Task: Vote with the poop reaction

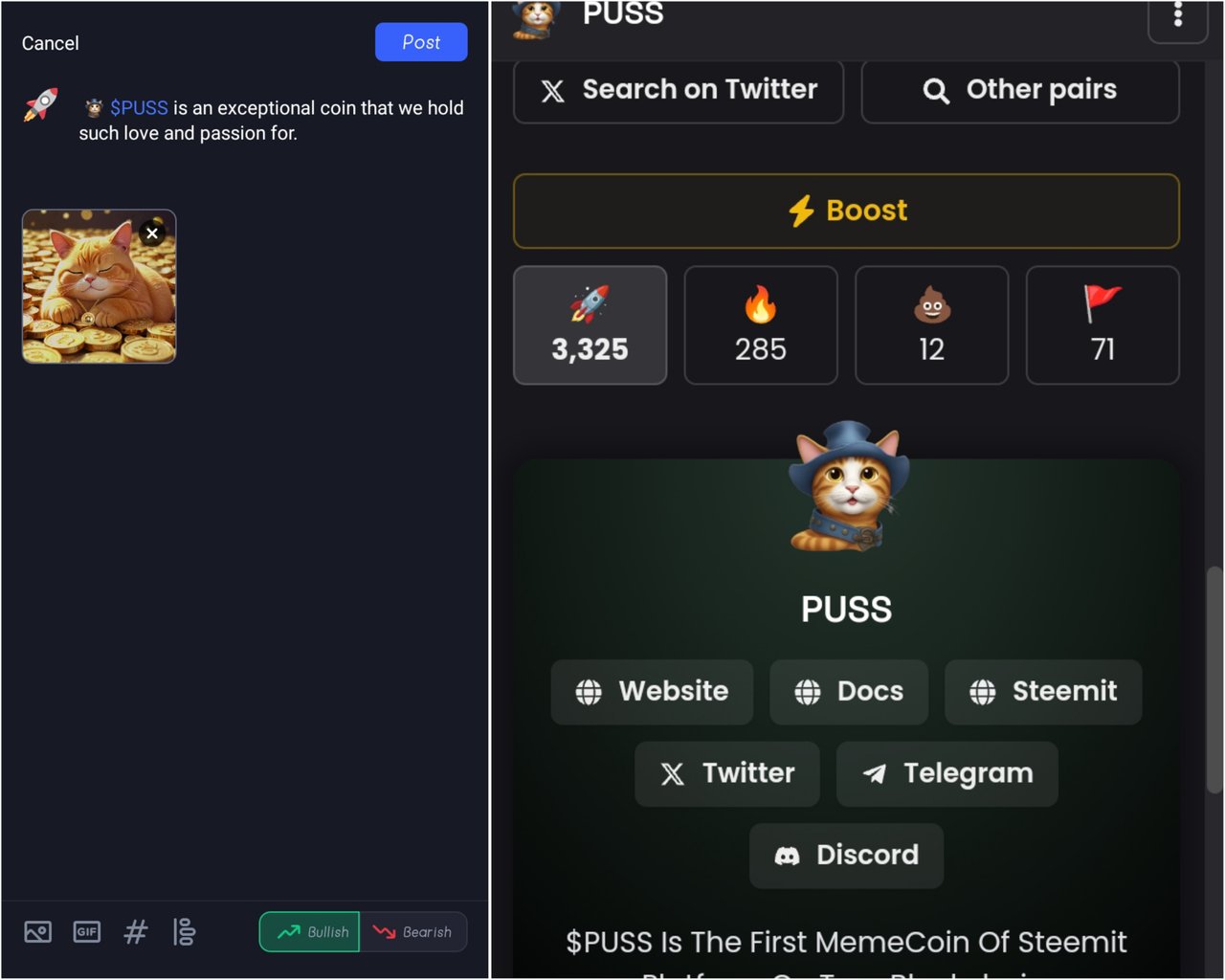Action: (x=931, y=325)
